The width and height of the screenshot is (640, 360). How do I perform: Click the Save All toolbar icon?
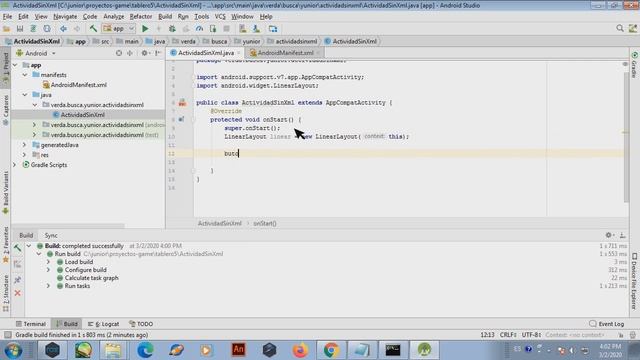pyautogui.click(x=20, y=29)
